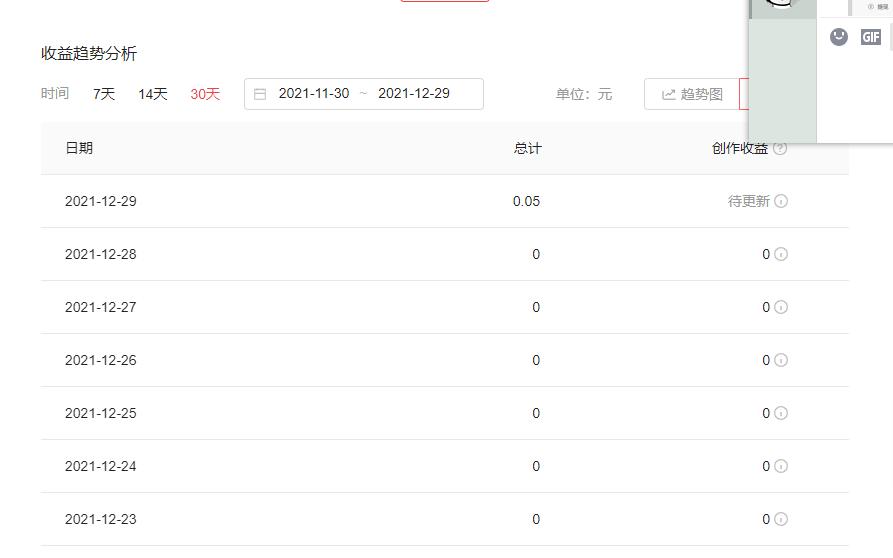Click the 2021-12-29 date cell
The width and height of the screenshot is (893, 558).
[101, 201]
